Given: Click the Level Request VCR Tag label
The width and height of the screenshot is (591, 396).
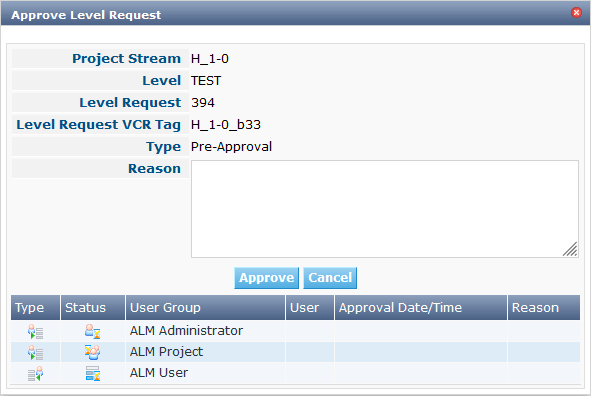Looking at the screenshot, I should coord(98,125).
